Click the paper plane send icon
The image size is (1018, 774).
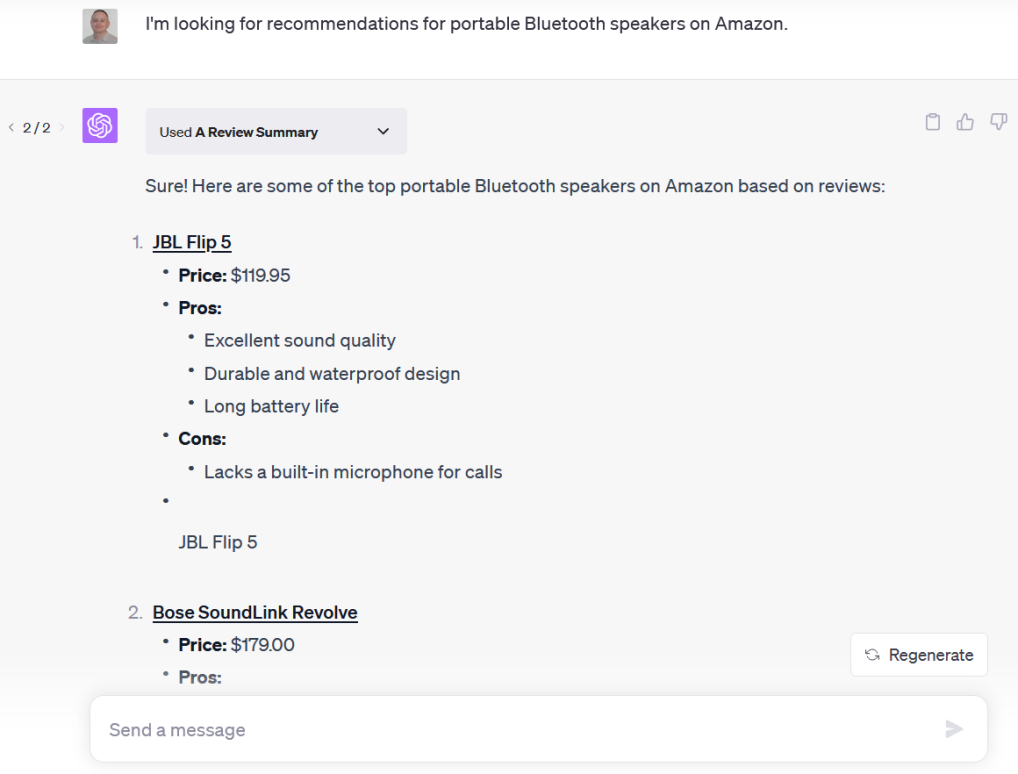[954, 729]
